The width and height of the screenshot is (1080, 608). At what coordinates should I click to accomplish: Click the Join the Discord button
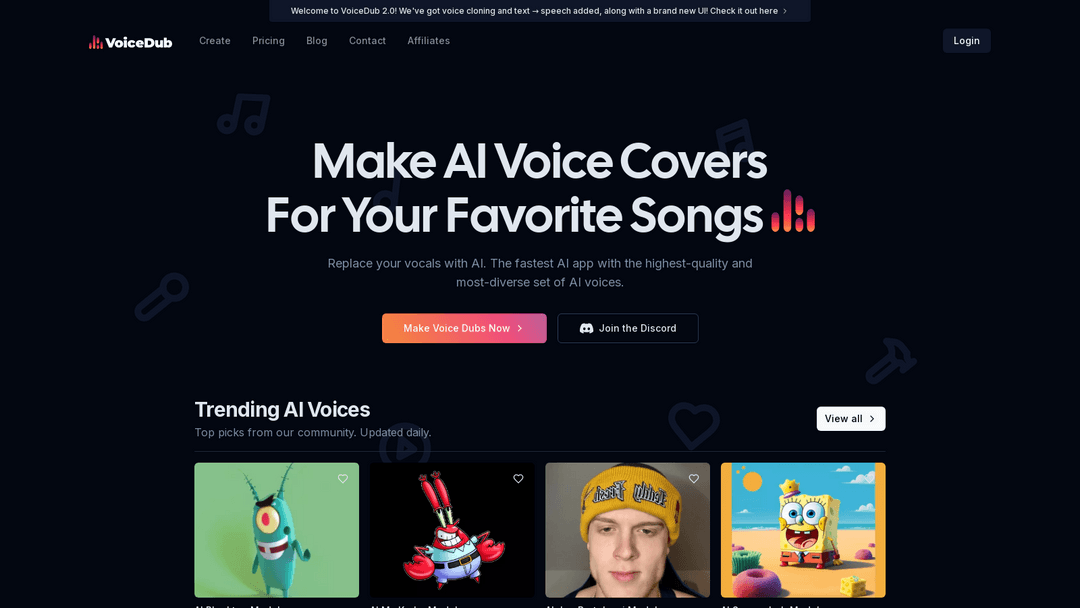pyautogui.click(x=627, y=328)
